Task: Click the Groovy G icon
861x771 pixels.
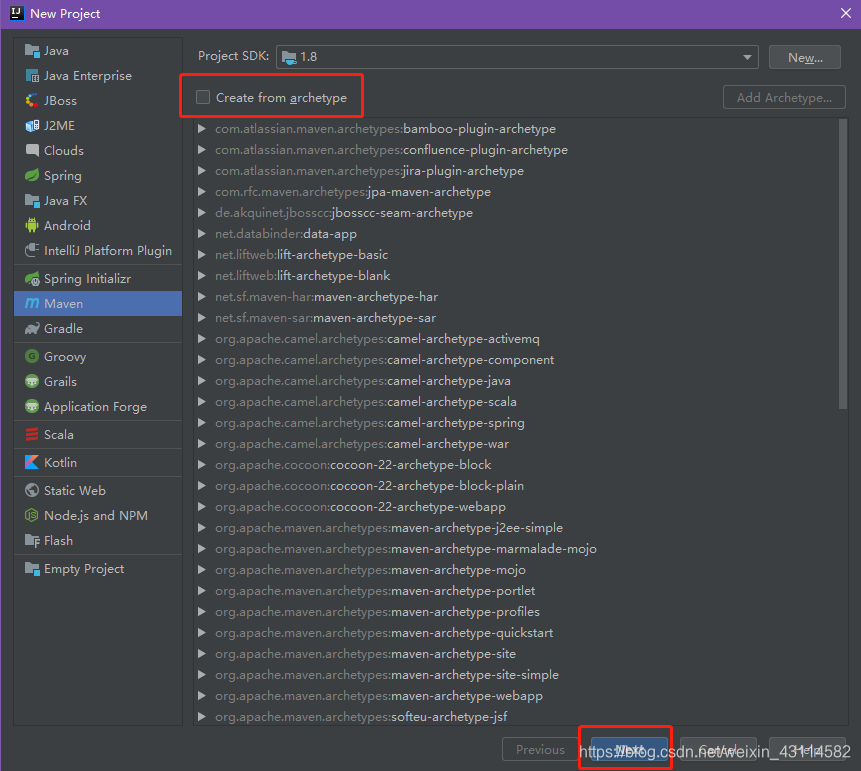Action: pos(32,356)
